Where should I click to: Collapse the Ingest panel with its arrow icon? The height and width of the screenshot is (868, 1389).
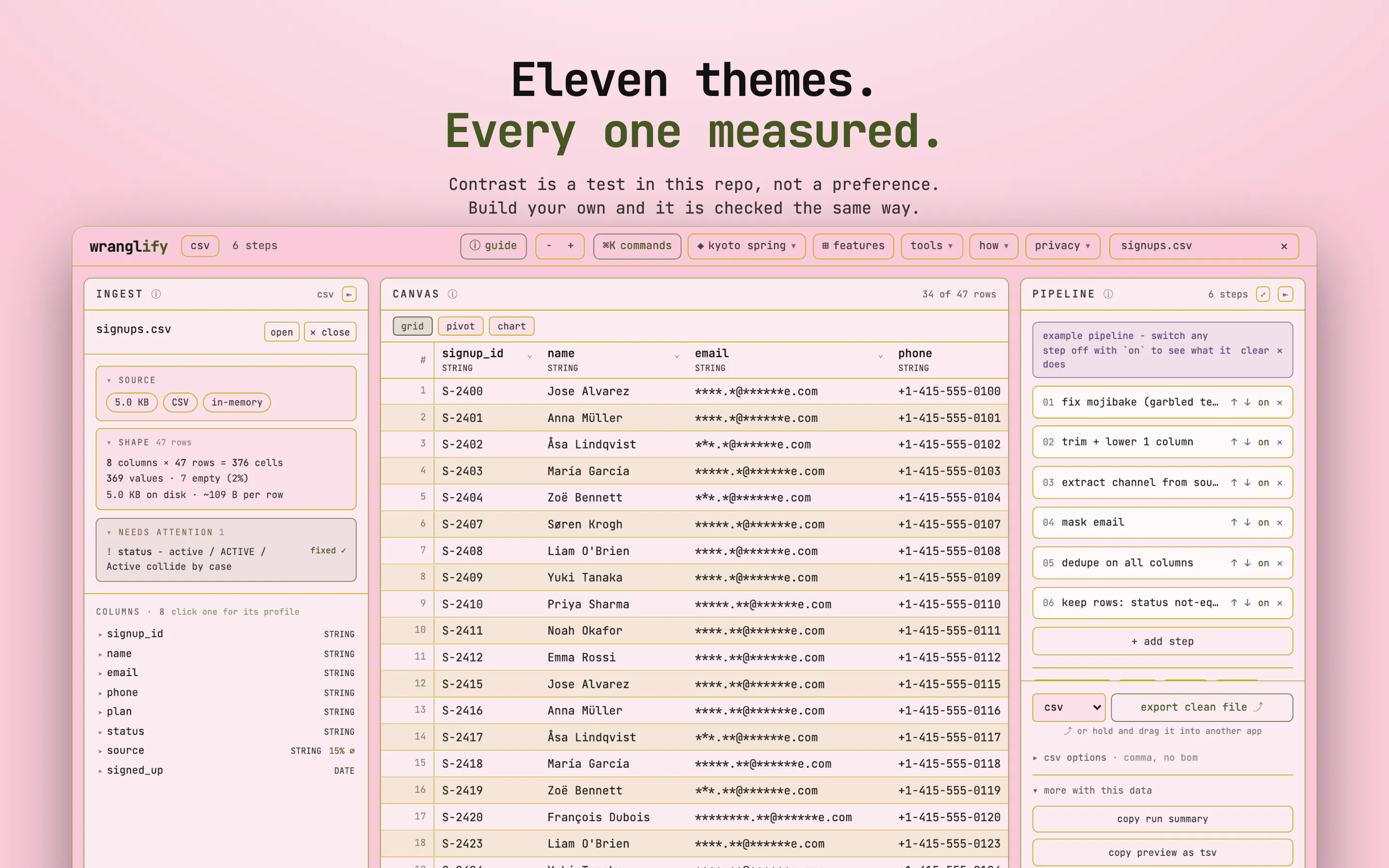click(349, 295)
